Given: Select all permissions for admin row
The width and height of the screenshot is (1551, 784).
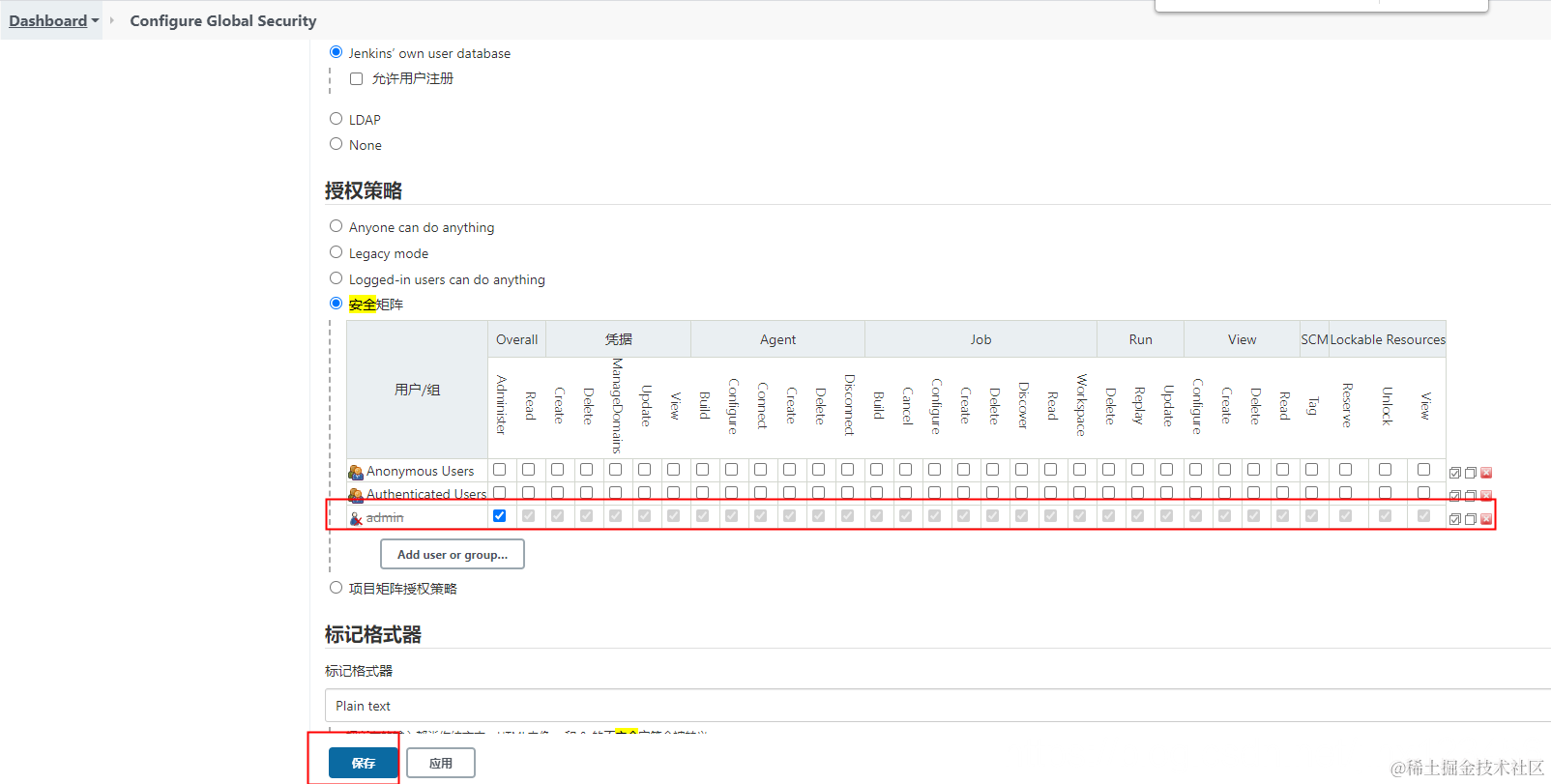Looking at the screenshot, I should [1454, 519].
